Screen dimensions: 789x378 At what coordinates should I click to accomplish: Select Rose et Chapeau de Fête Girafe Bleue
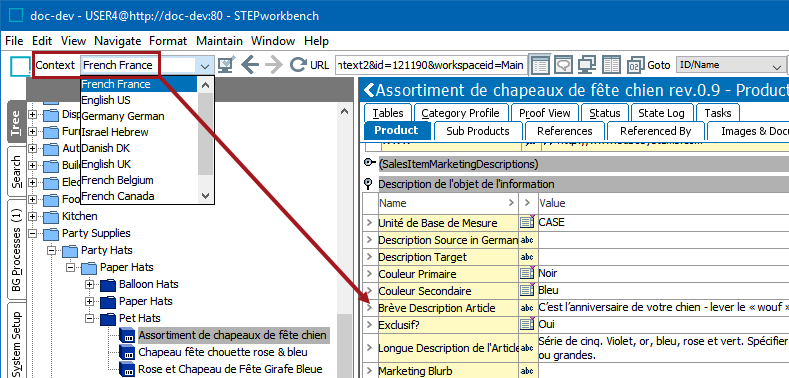point(230,369)
